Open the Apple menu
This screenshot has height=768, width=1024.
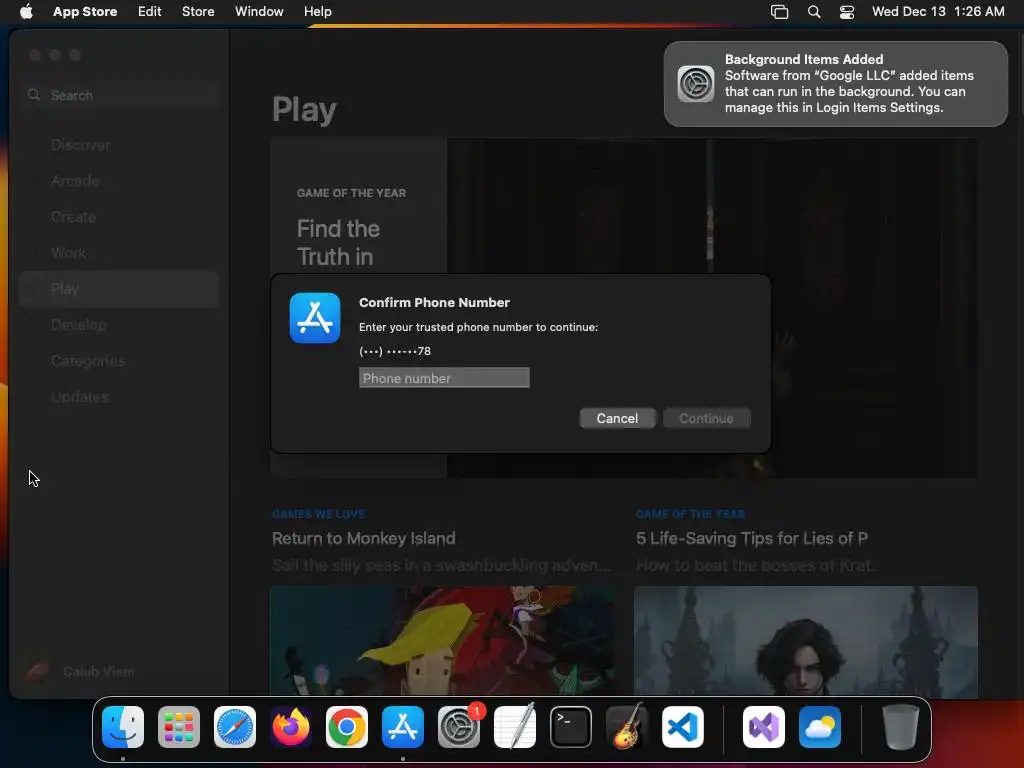tap(26, 11)
